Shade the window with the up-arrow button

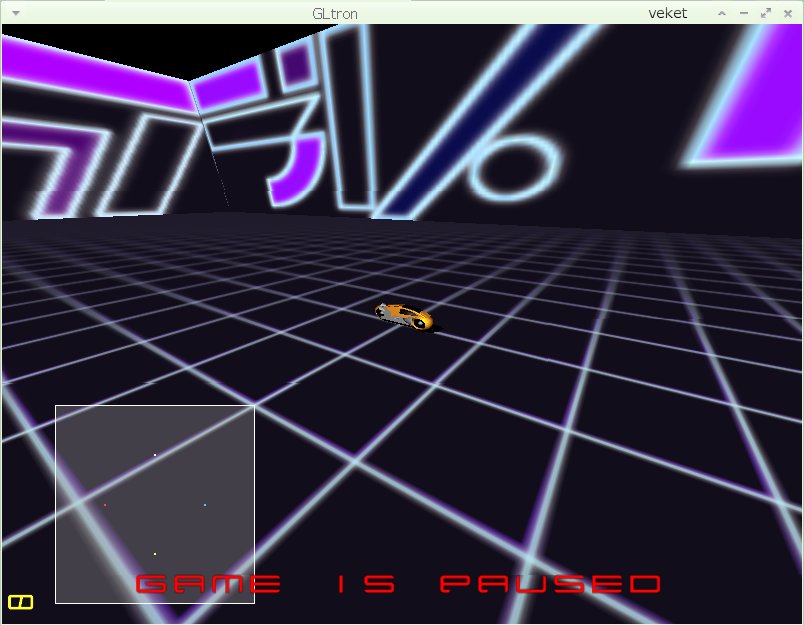(722, 13)
